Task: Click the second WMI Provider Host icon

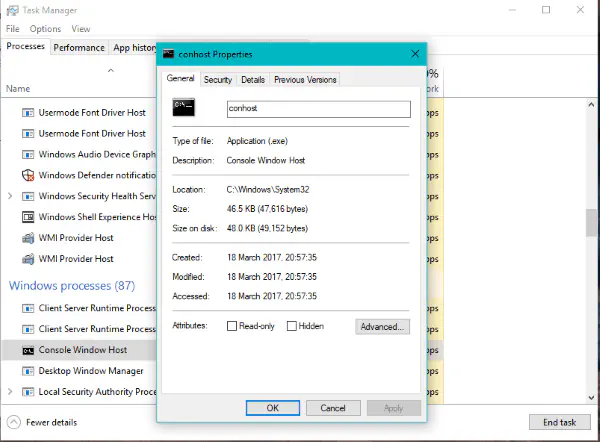Action: tap(28, 259)
